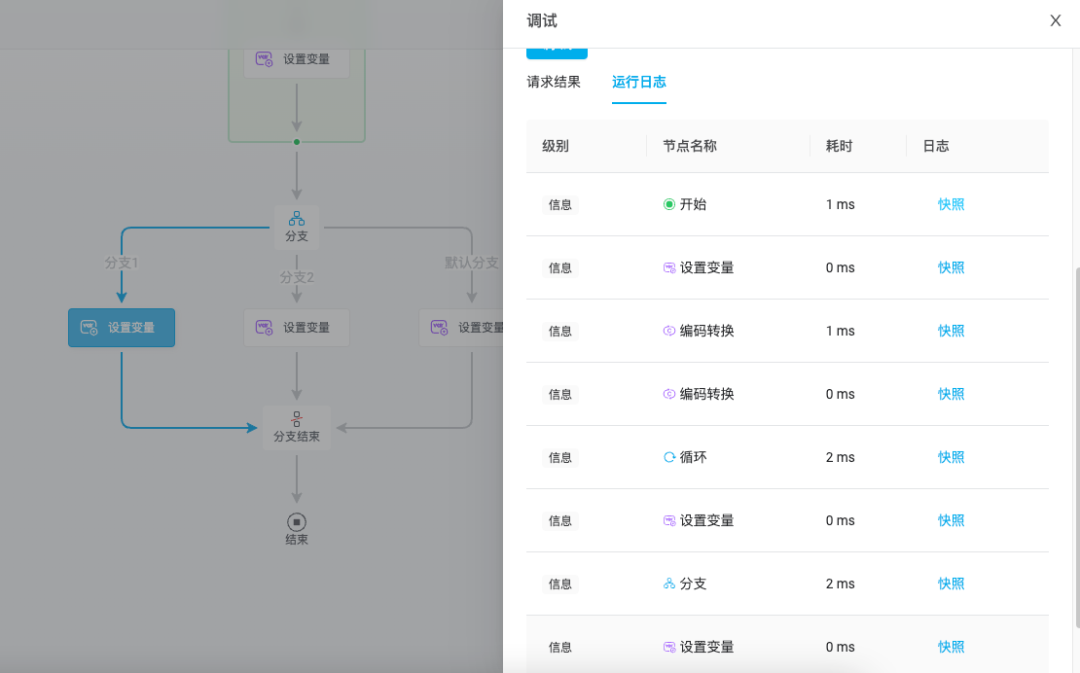Screen dimensions: 1080x673
Task: Click the 耗时 column header
Action: pyautogui.click(x=839, y=146)
